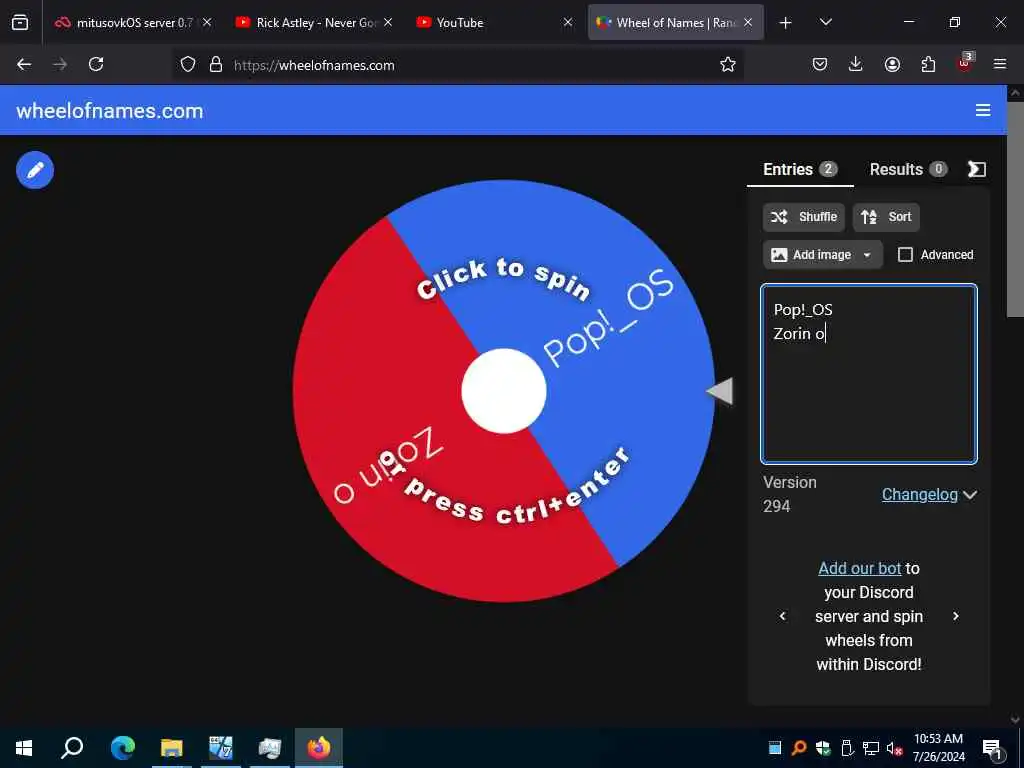Open the wheelofnames hamburger menu
Viewport: 1024px width, 768px height.
point(983,110)
